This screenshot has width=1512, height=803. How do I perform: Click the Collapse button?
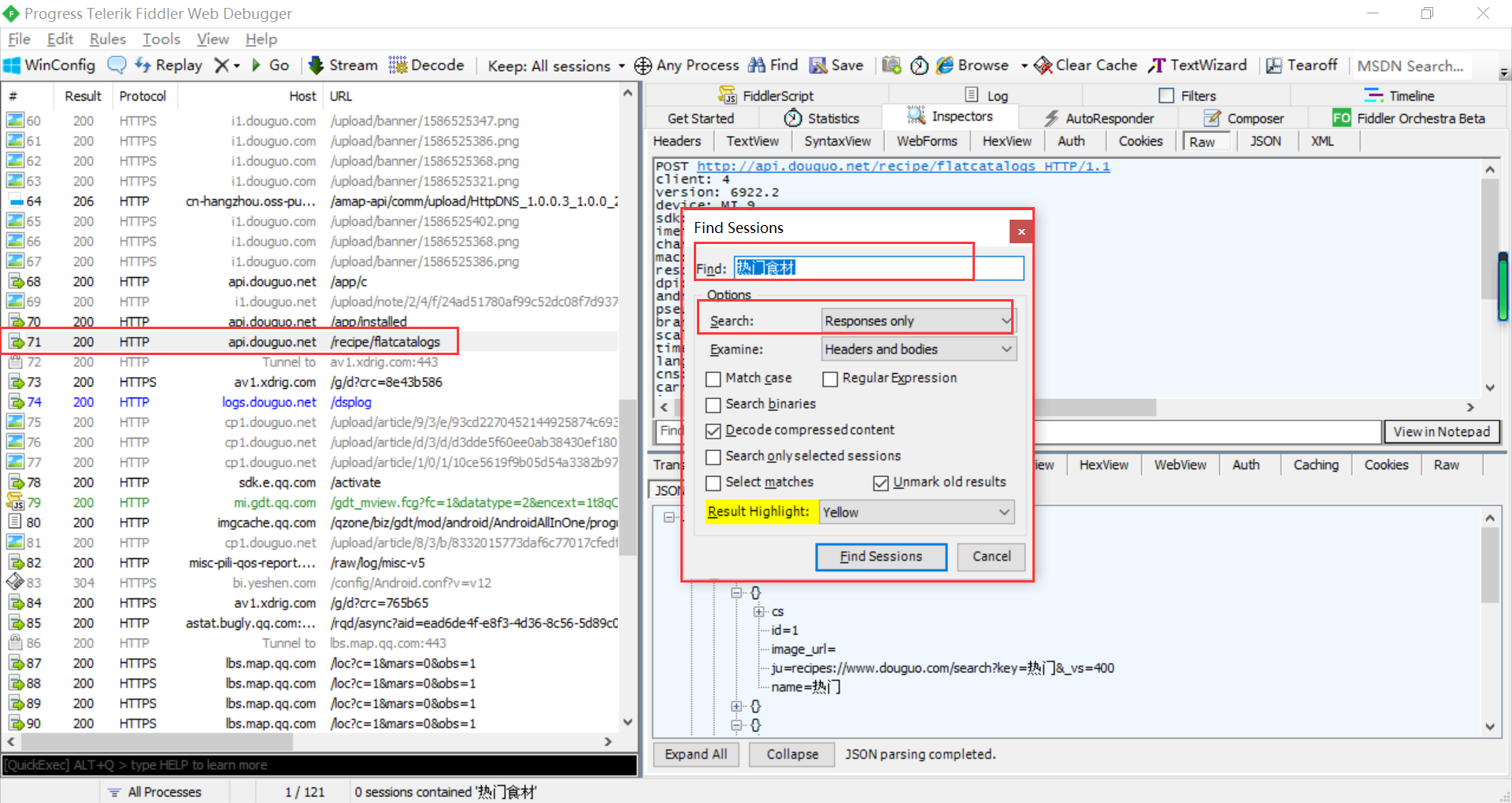pyautogui.click(x=792, y=754)
